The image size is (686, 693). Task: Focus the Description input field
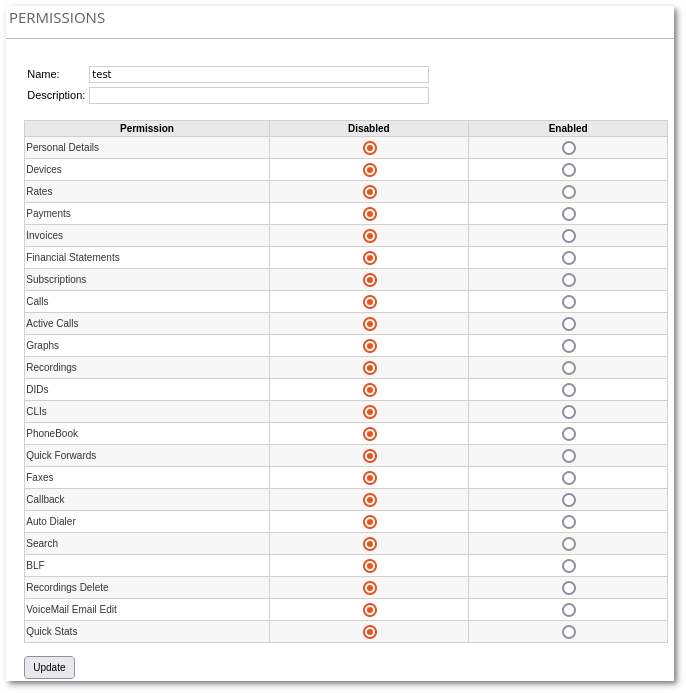[x=259, y=96]
